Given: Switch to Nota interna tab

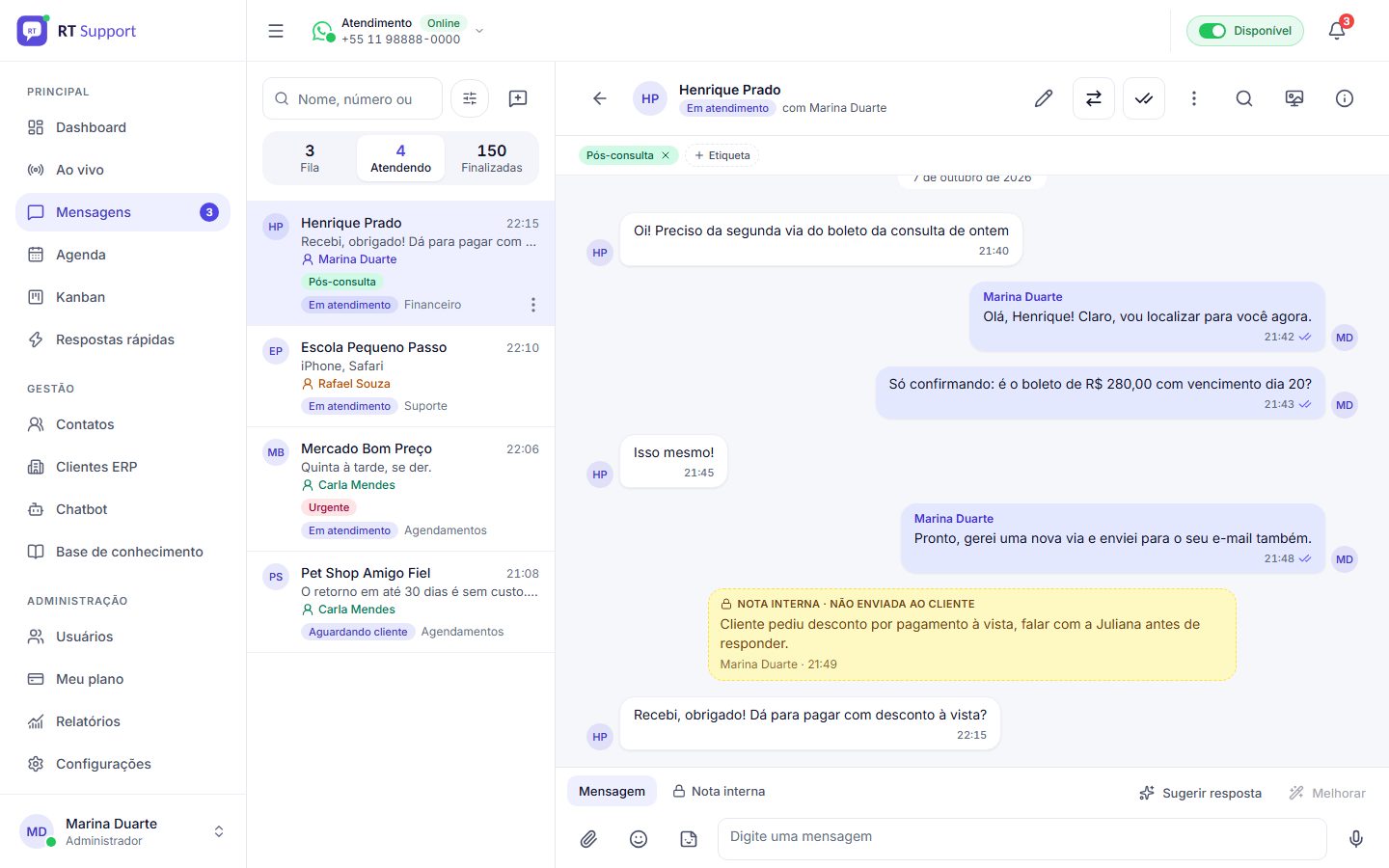Looking at the screenshot, I should [x=719, y=791].
